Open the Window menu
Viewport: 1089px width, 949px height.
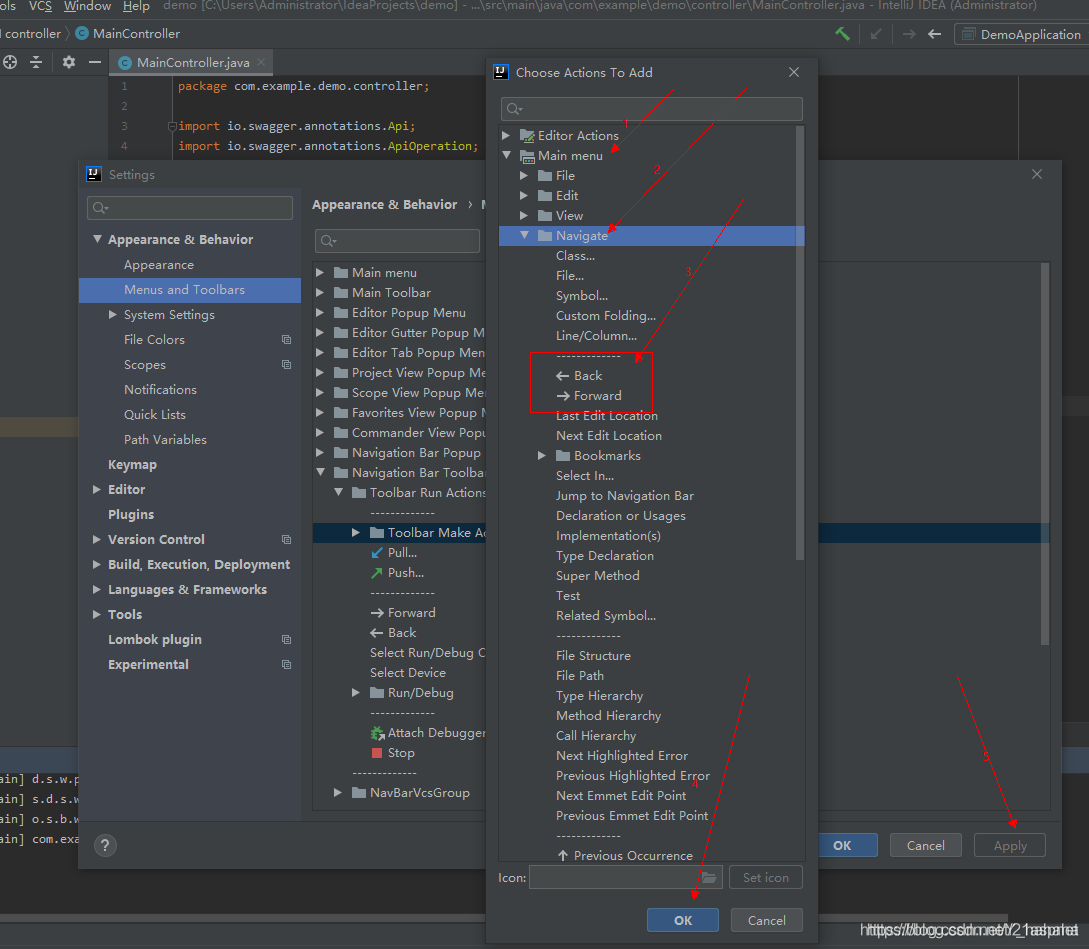pos(88,6)
